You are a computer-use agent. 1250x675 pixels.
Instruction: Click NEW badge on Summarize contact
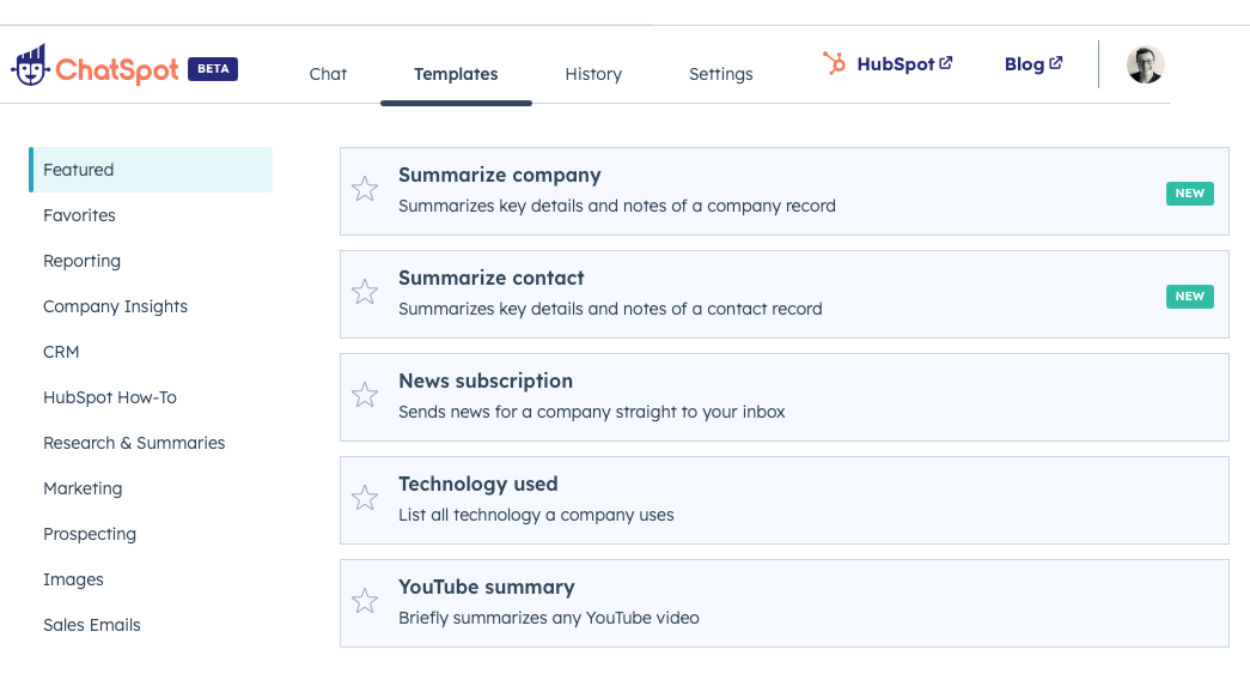pos(1190,297)
